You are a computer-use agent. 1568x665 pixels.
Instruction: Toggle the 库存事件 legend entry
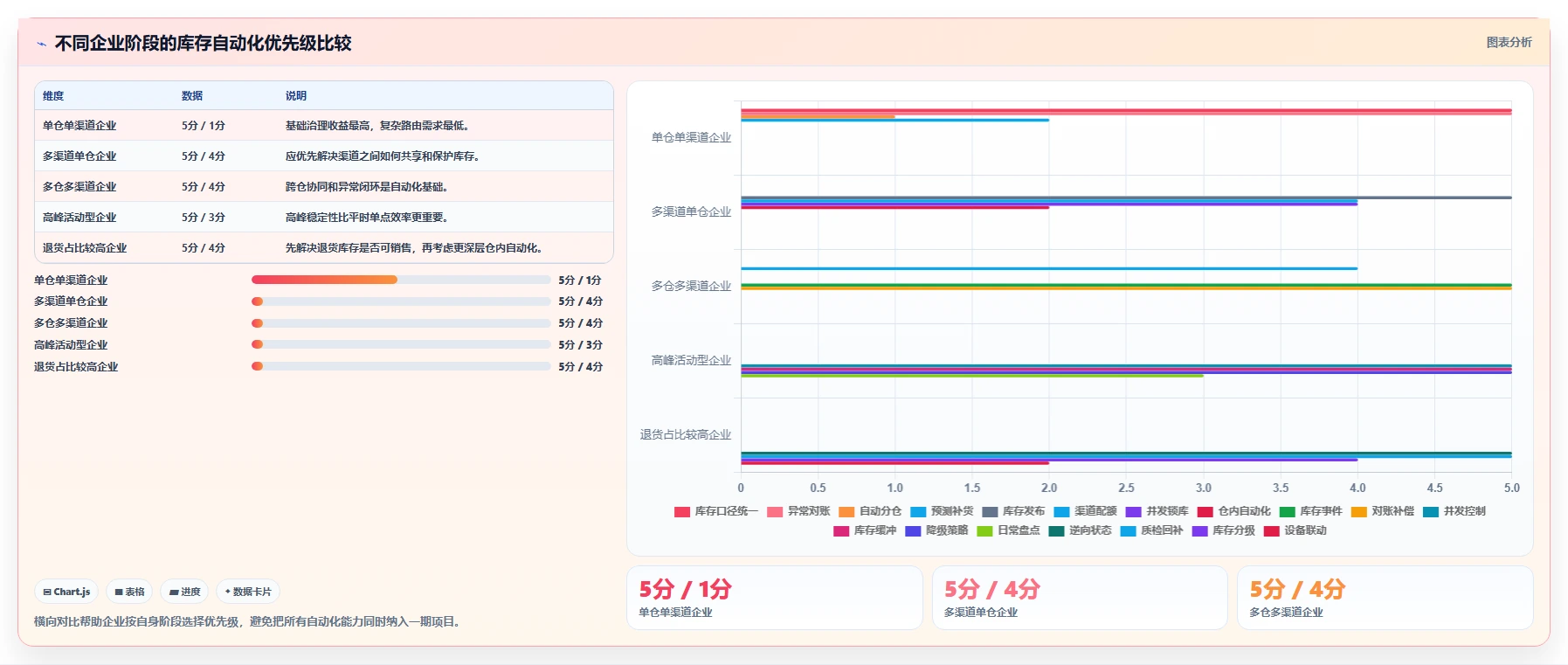1310,511
